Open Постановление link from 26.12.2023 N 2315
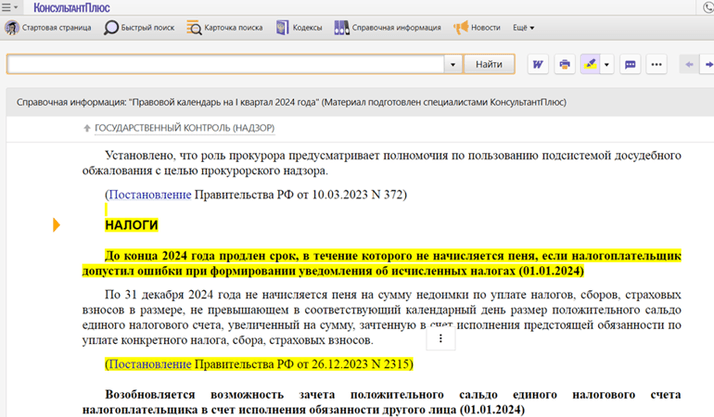The height and width of the screenshot is (417, 714). click(149, 365)
